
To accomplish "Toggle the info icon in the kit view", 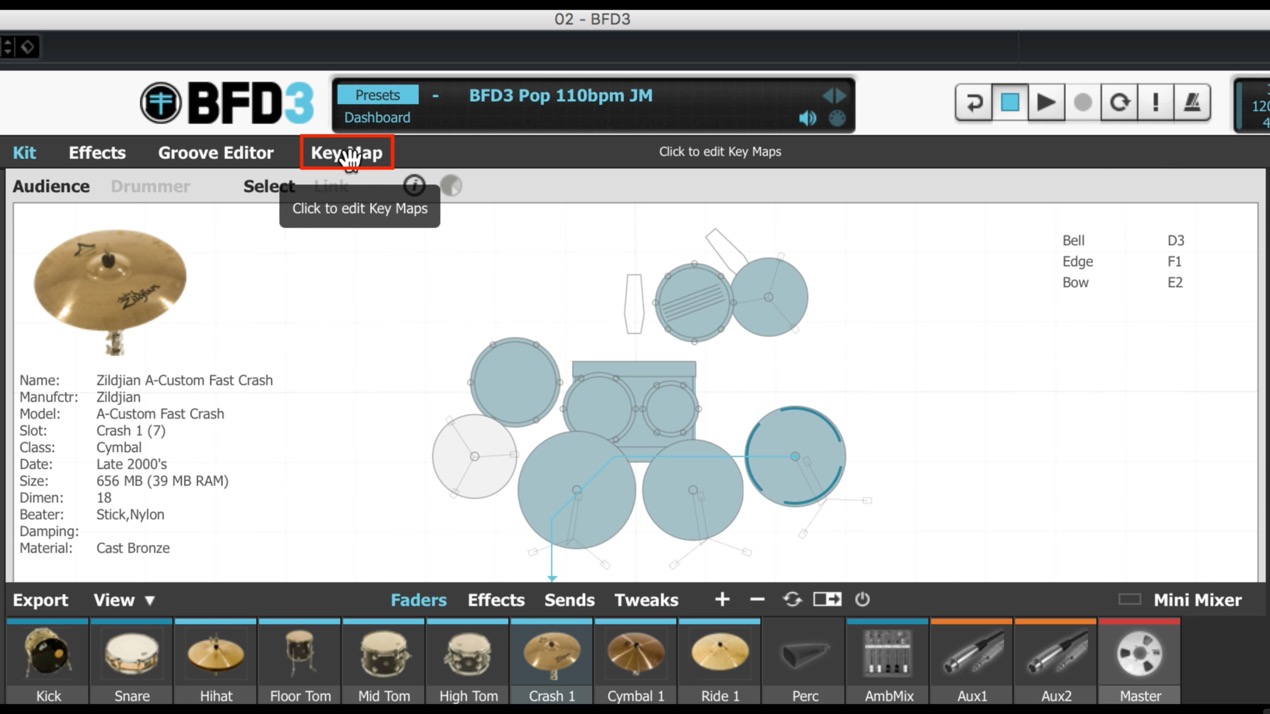I will [x=414, y=185].
